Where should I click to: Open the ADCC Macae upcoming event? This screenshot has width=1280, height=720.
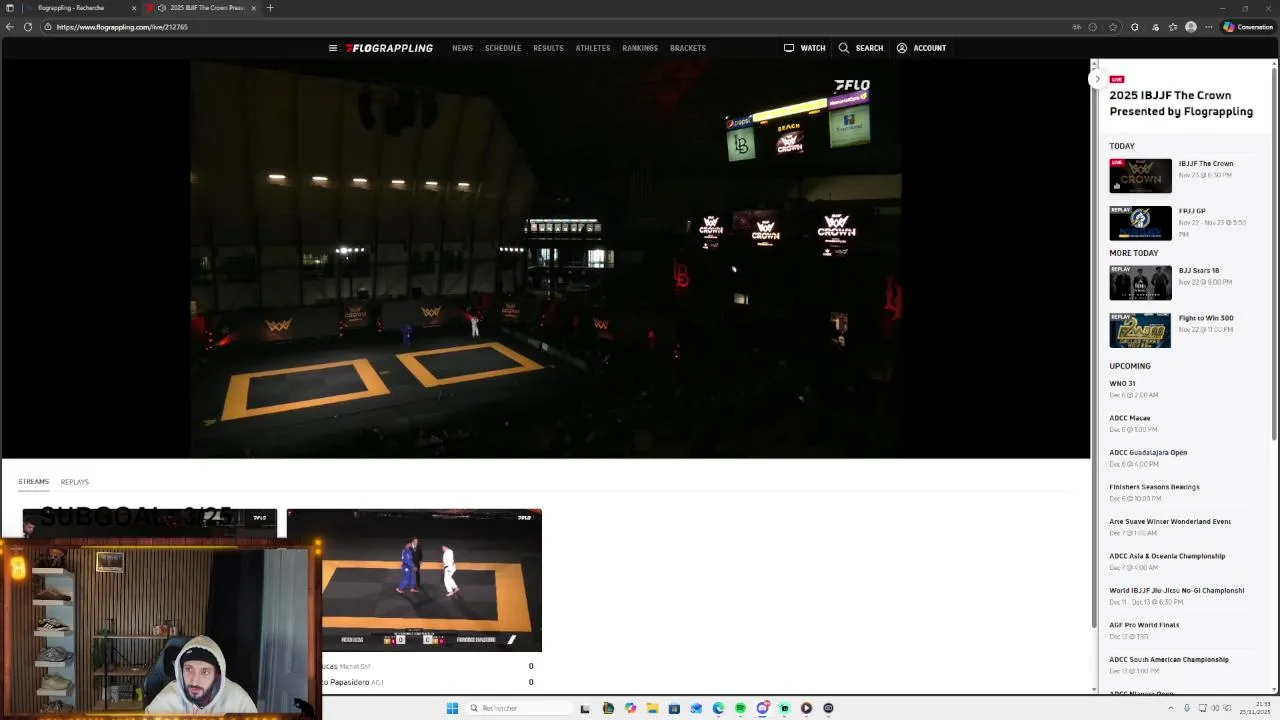(x=1130, y=418)
